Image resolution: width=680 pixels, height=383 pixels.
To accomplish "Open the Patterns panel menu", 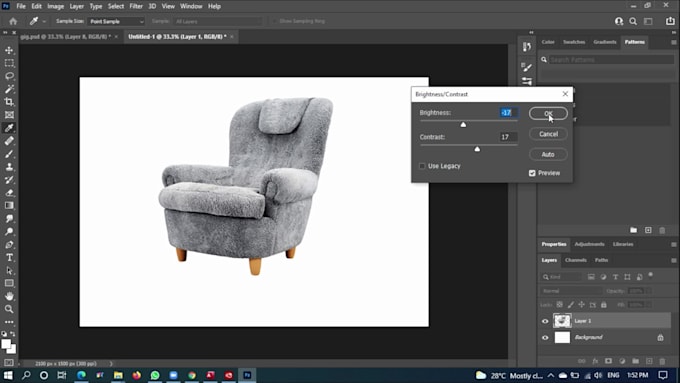I will pyautogui.click(x=673, y=42).
